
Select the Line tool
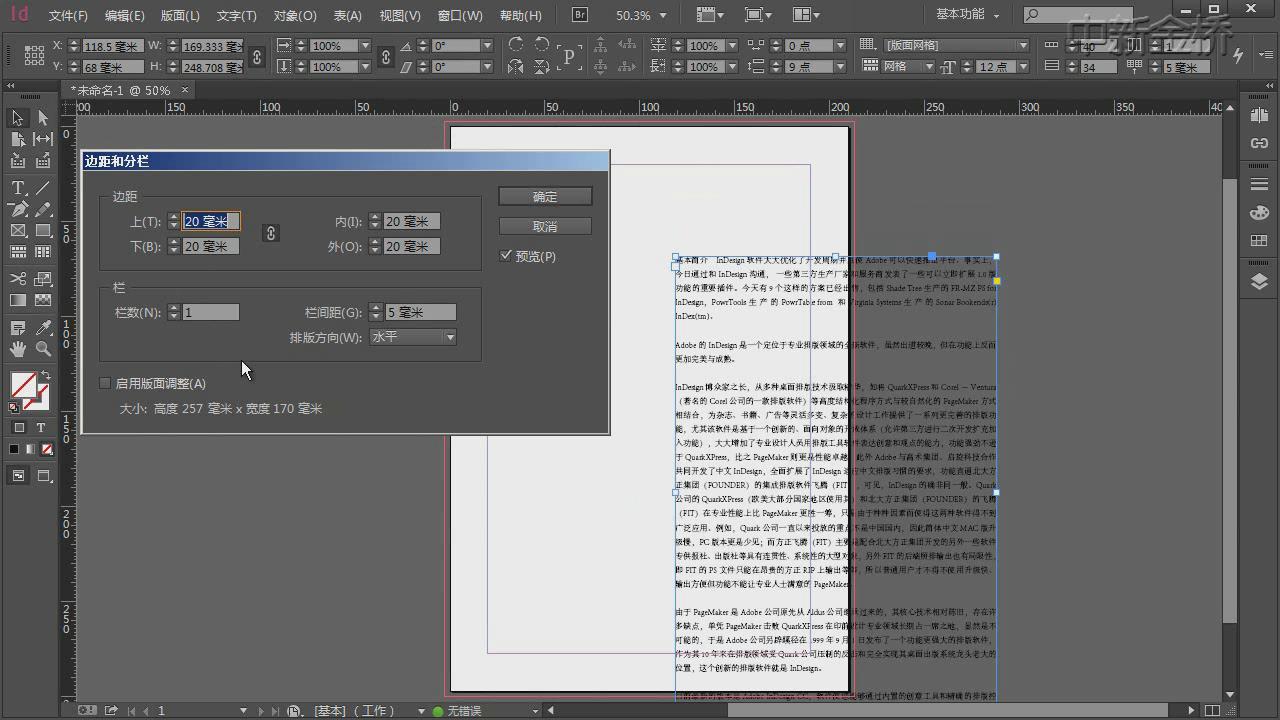tap(43, 188)
